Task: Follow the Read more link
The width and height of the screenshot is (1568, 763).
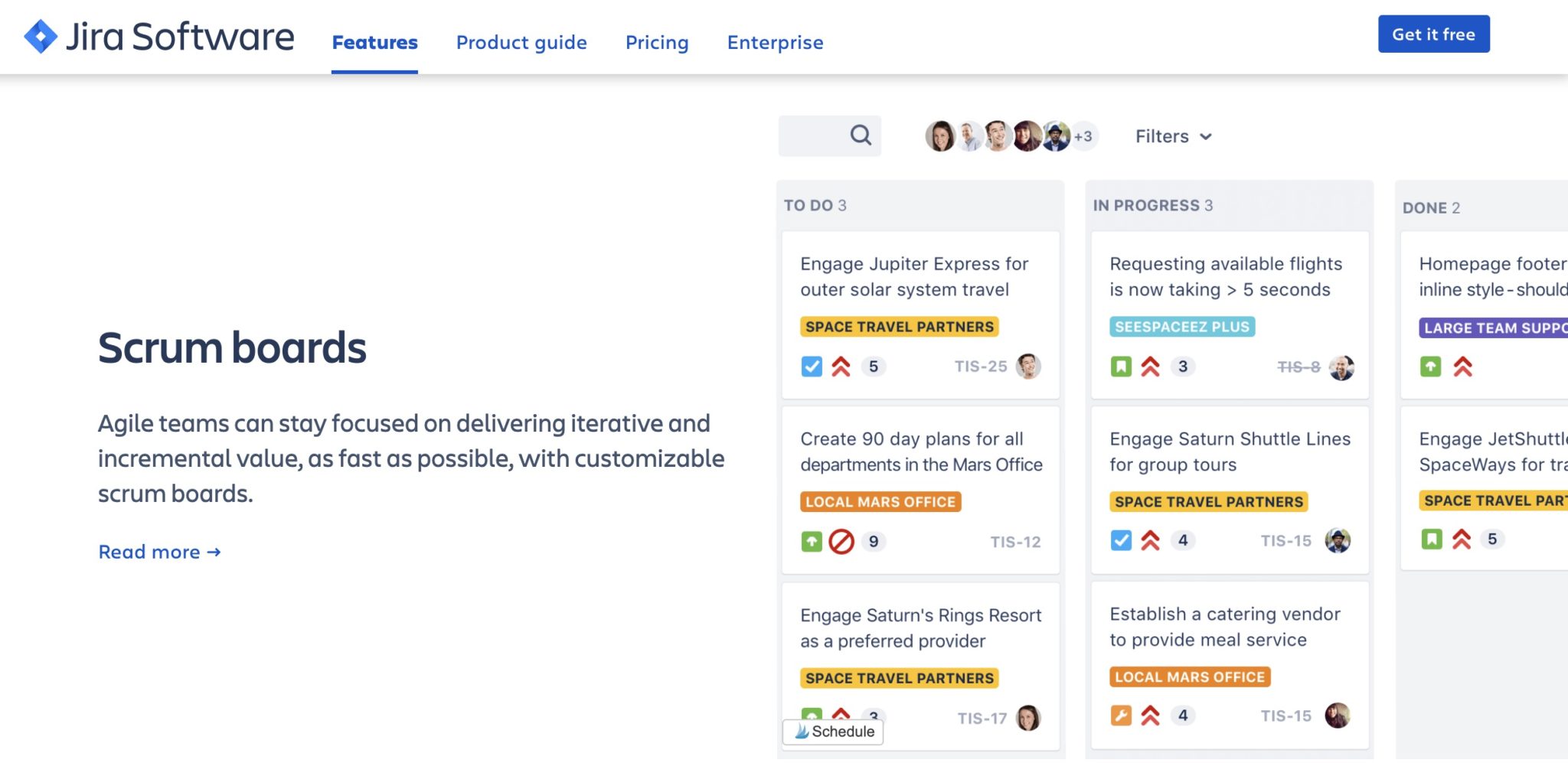Action: [159, 552]
